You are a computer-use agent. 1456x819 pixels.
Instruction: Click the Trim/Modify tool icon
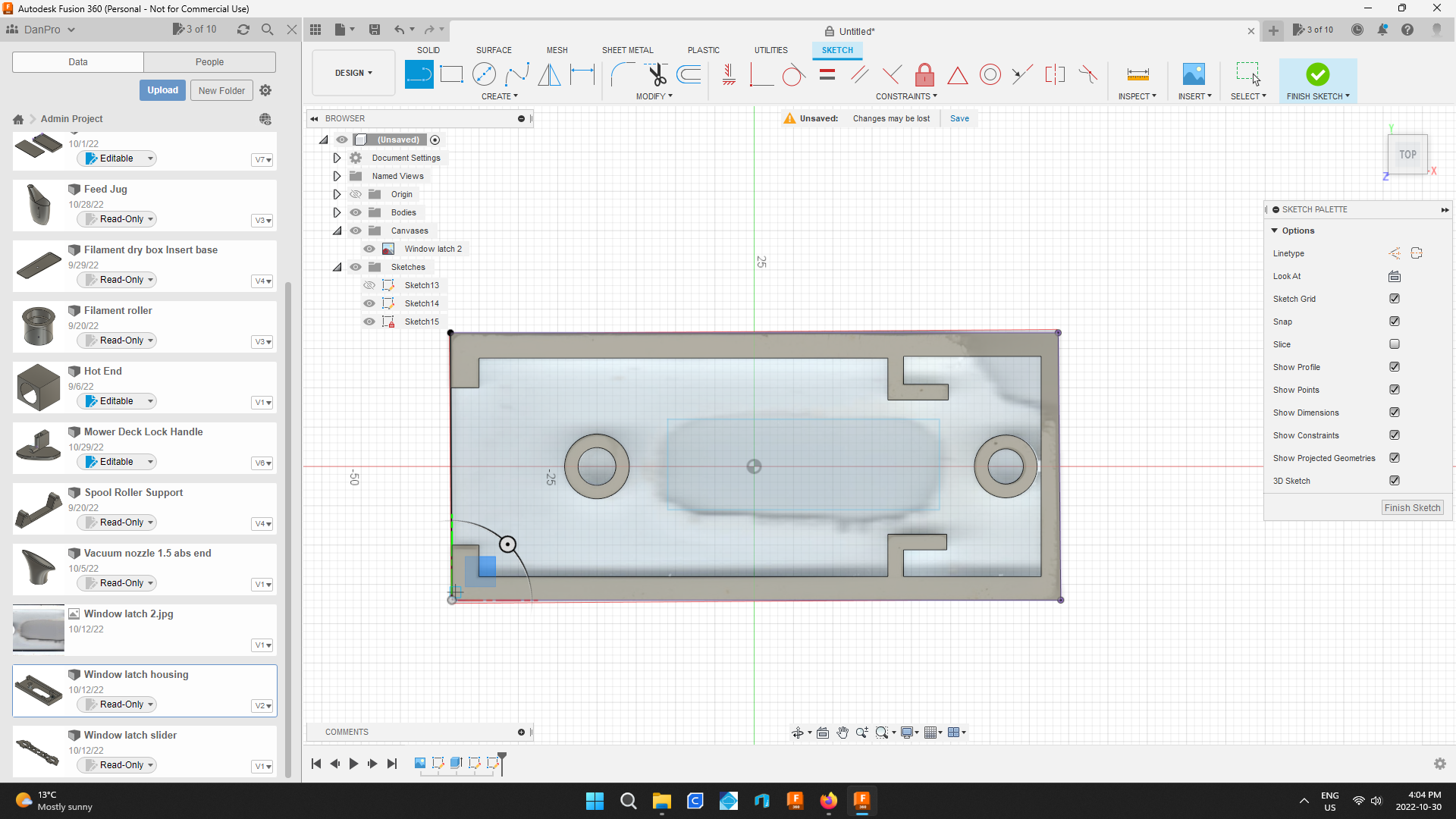tap(656, 75)
